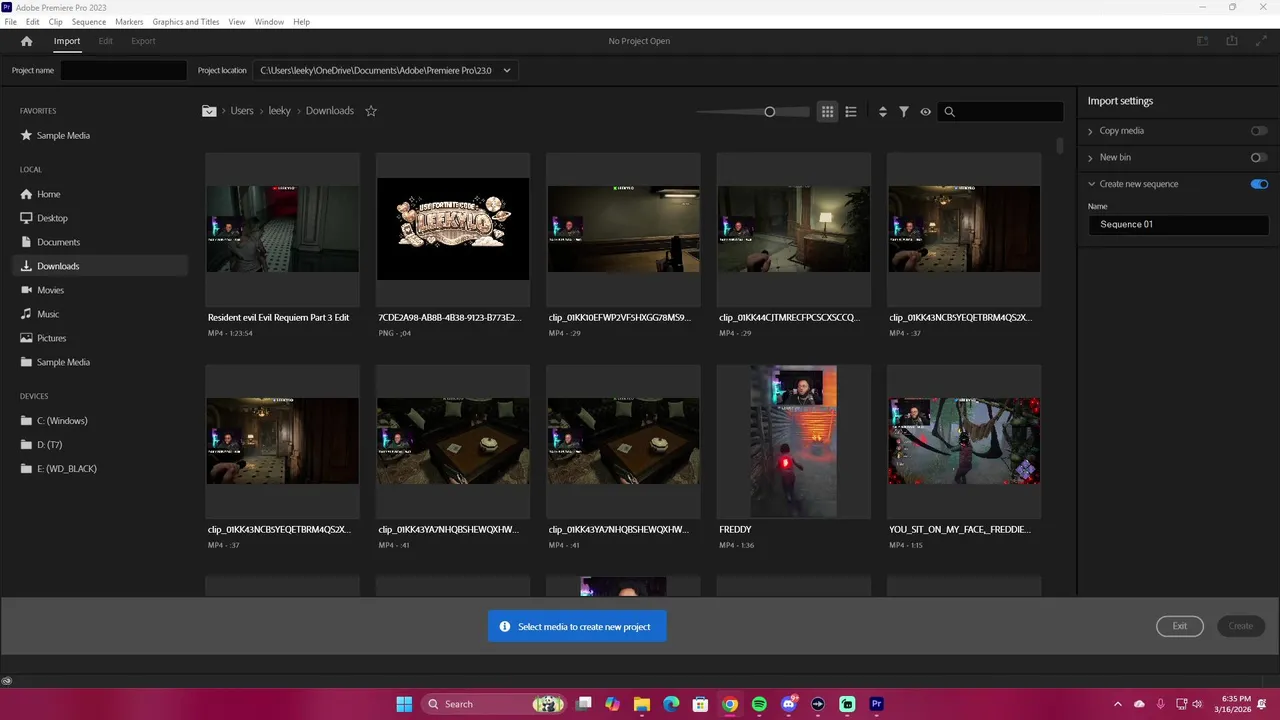Open the file type filter icon
The image size is (1280, 720).
(x=904, y=112)
